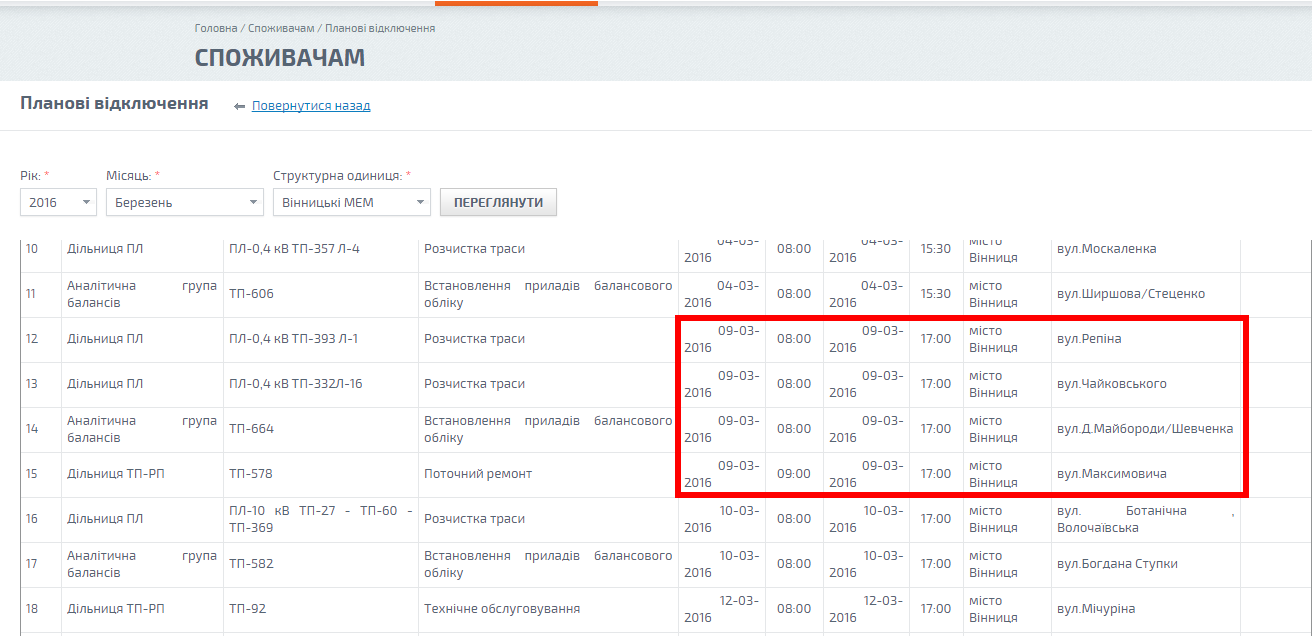Expand the Місяць dropdown showing Березень
This screenshot has width=1312, height=636.
pyautogui.click(x=184, y=202)
